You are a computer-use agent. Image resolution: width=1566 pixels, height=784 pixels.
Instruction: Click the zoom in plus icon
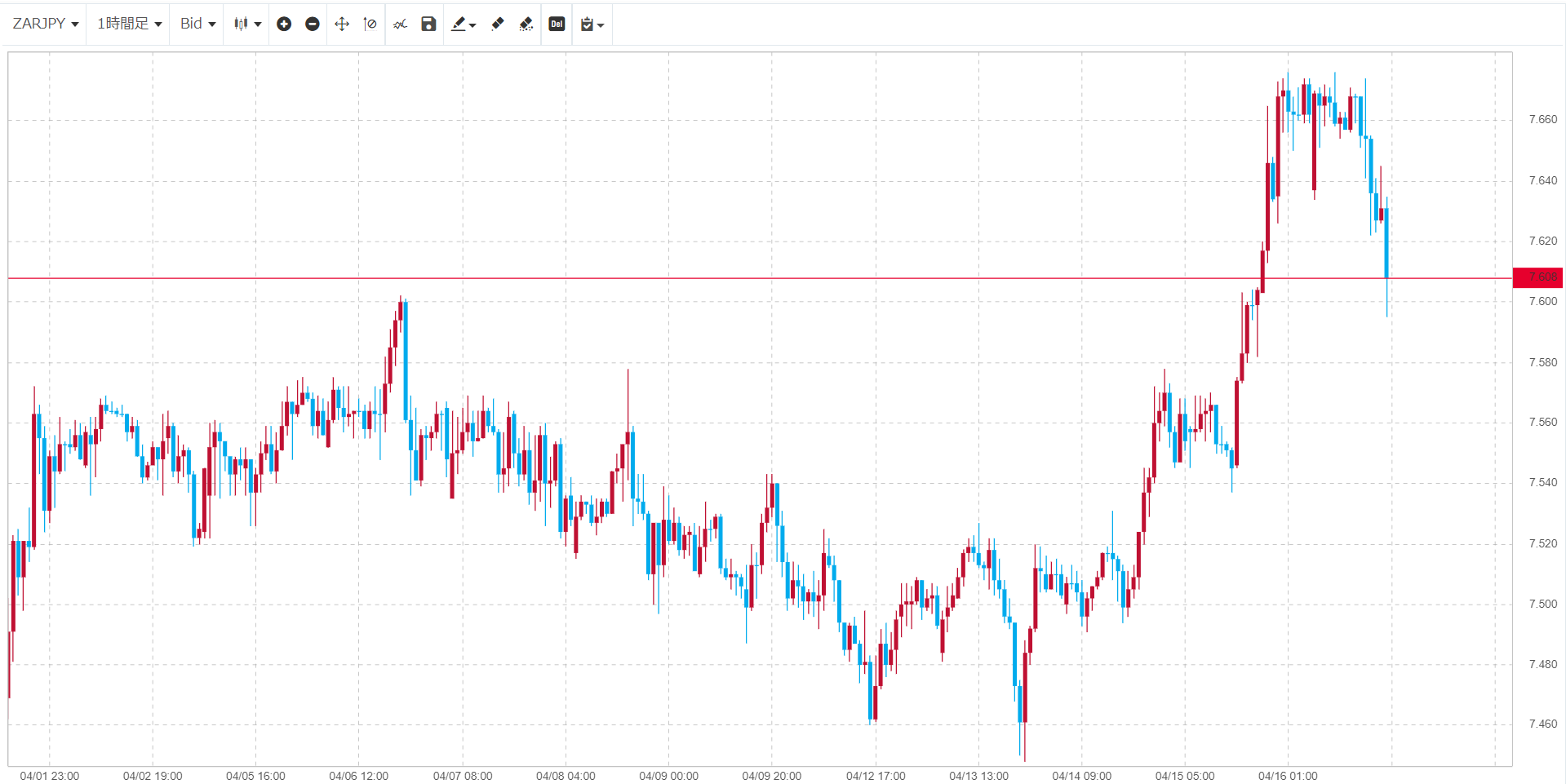284,24
